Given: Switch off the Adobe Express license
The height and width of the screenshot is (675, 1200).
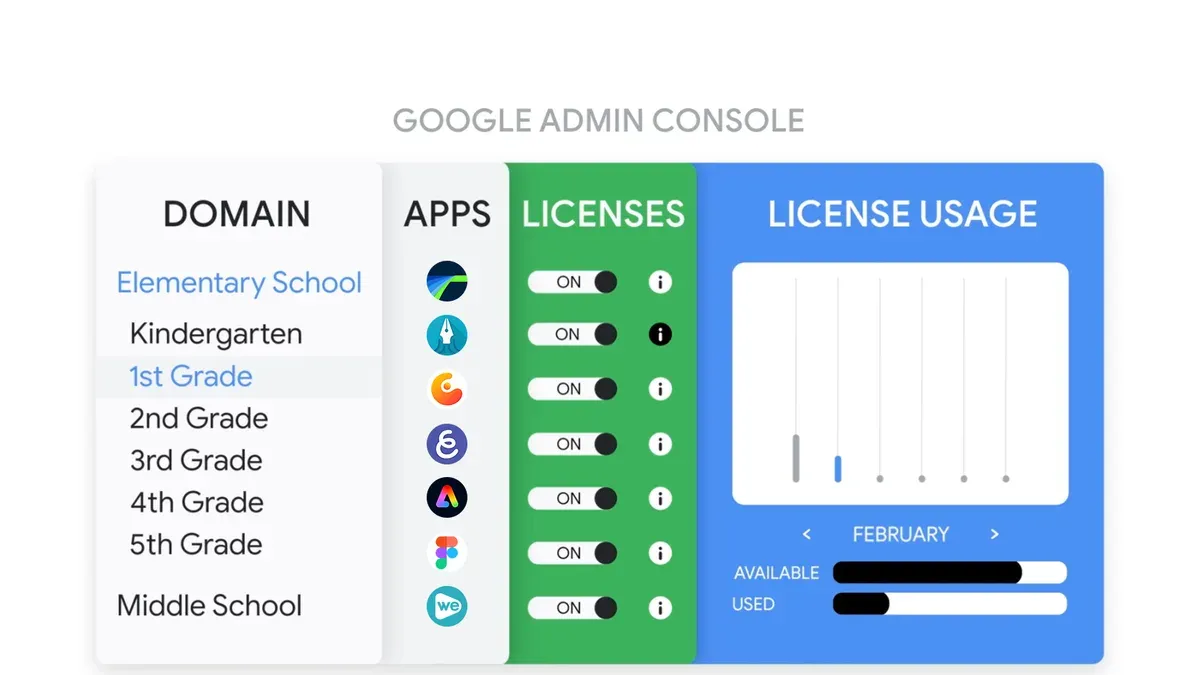Looking at the screenshot, I should click(573, 498).
